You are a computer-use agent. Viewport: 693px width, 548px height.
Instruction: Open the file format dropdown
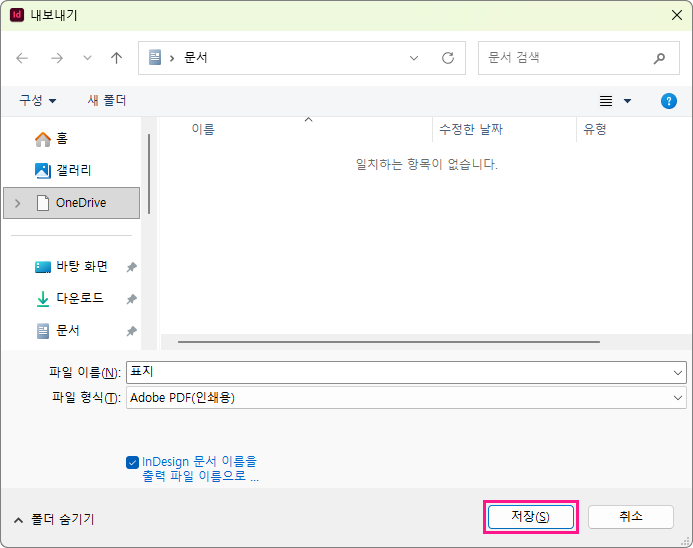tap(679, 398)
